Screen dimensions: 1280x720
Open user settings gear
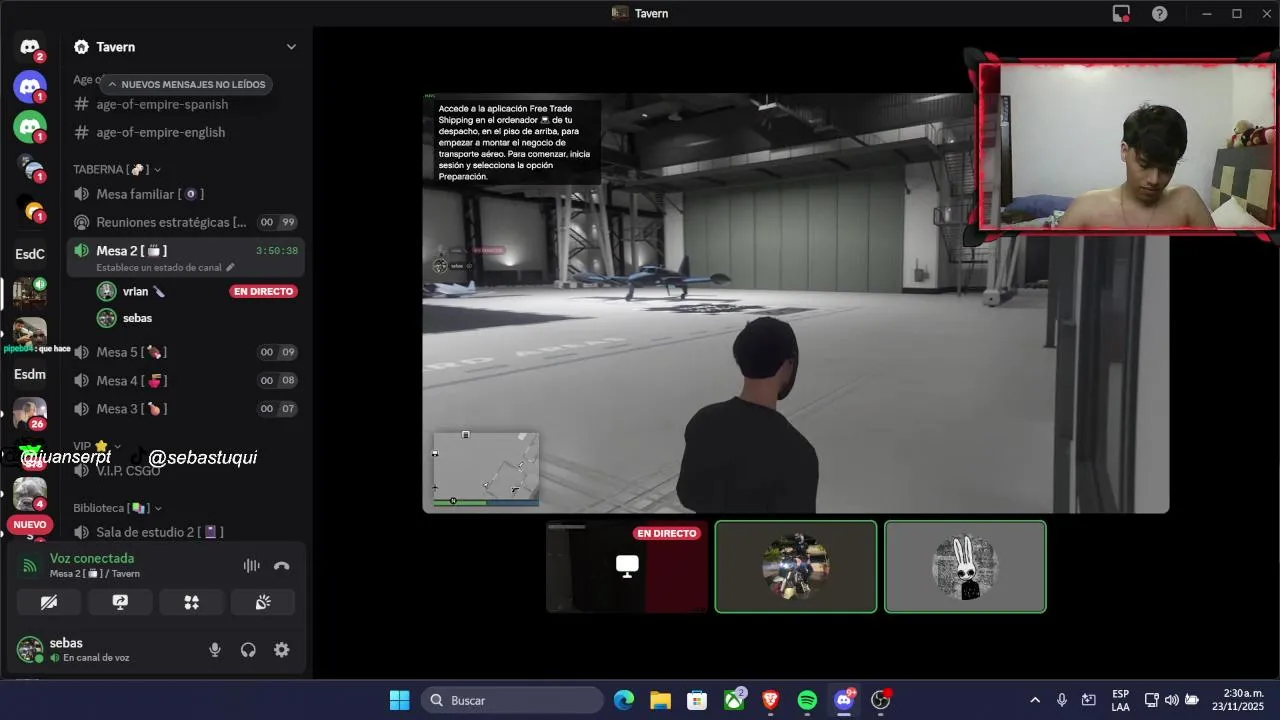click(x=282, y=650)
